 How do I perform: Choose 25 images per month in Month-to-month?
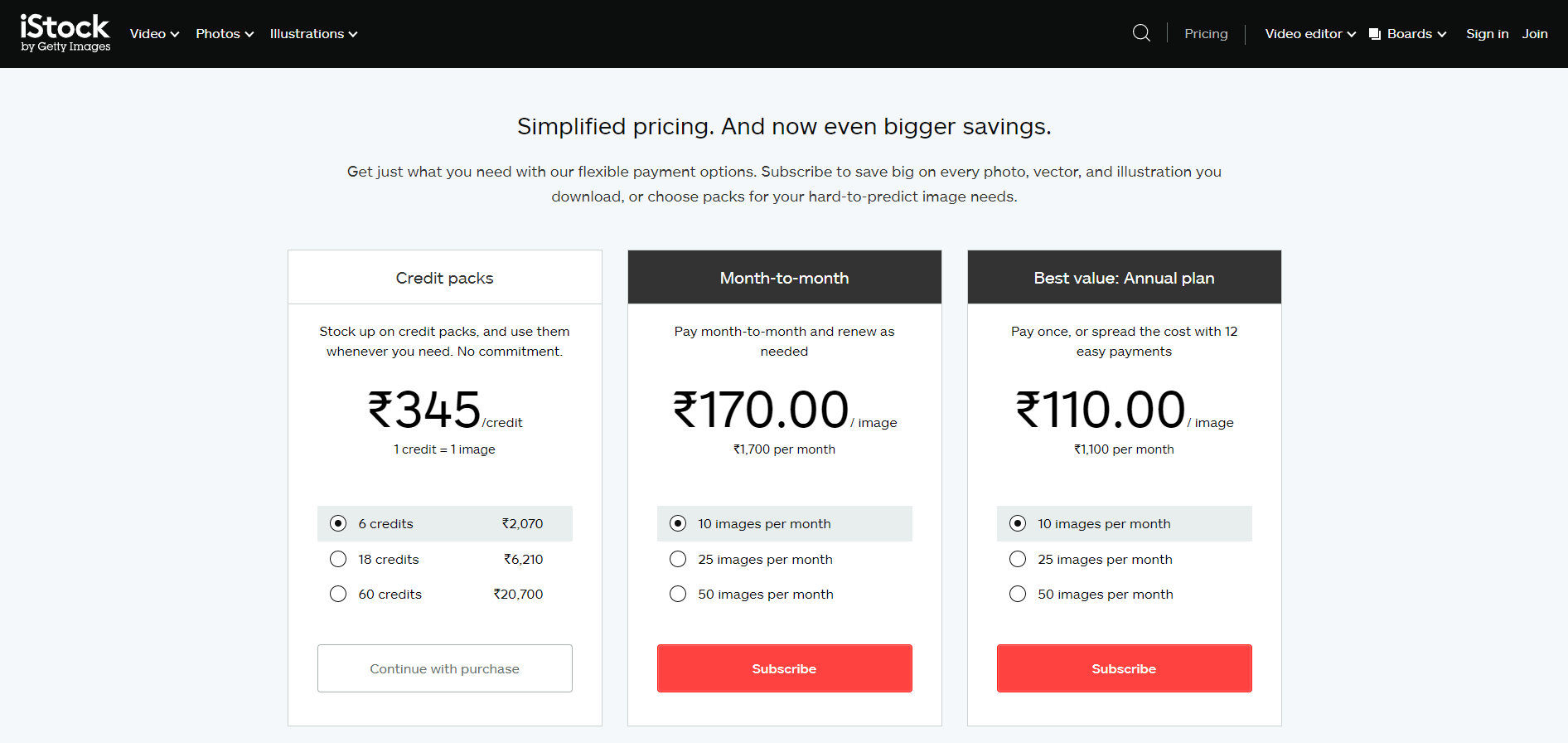click(x=678, y=559)
